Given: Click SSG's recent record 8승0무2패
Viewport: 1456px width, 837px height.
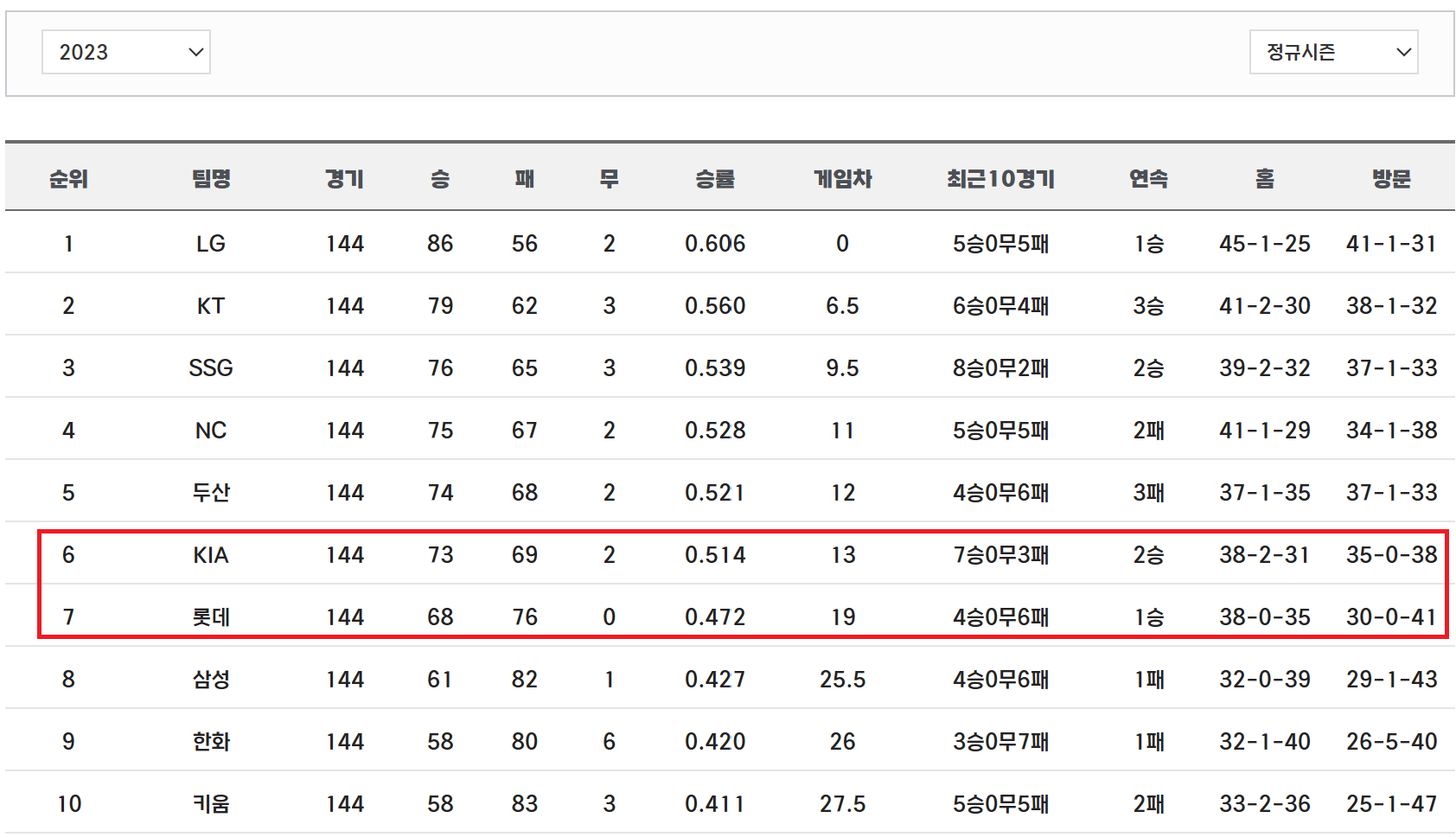Looking at the screenshot, I should (1000, 368).
